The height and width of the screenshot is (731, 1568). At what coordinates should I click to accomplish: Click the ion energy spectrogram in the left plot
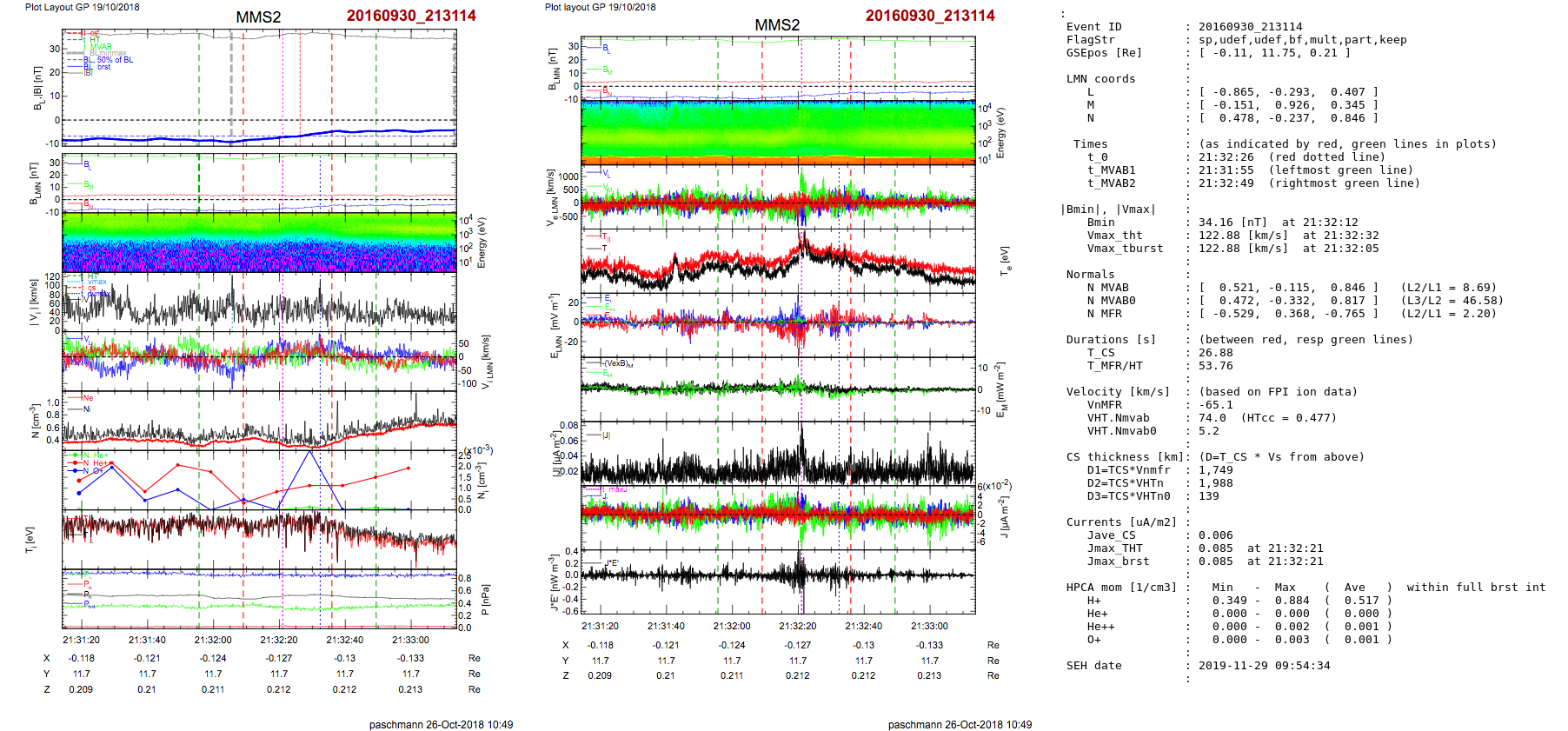pyautogui.click(x=259, y=242)
